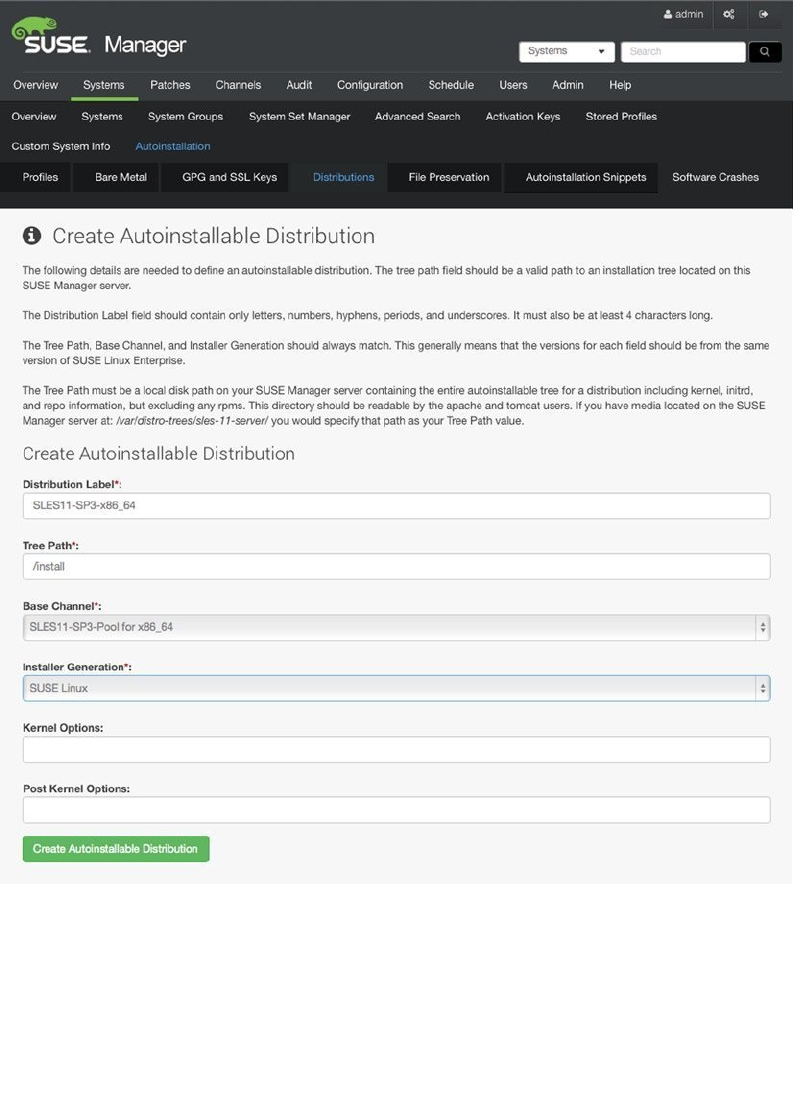This screenshot has height=1093, width=793.
Task: Go to Activation Keys link
Action: pyautogui.click(x=523, y=116)
